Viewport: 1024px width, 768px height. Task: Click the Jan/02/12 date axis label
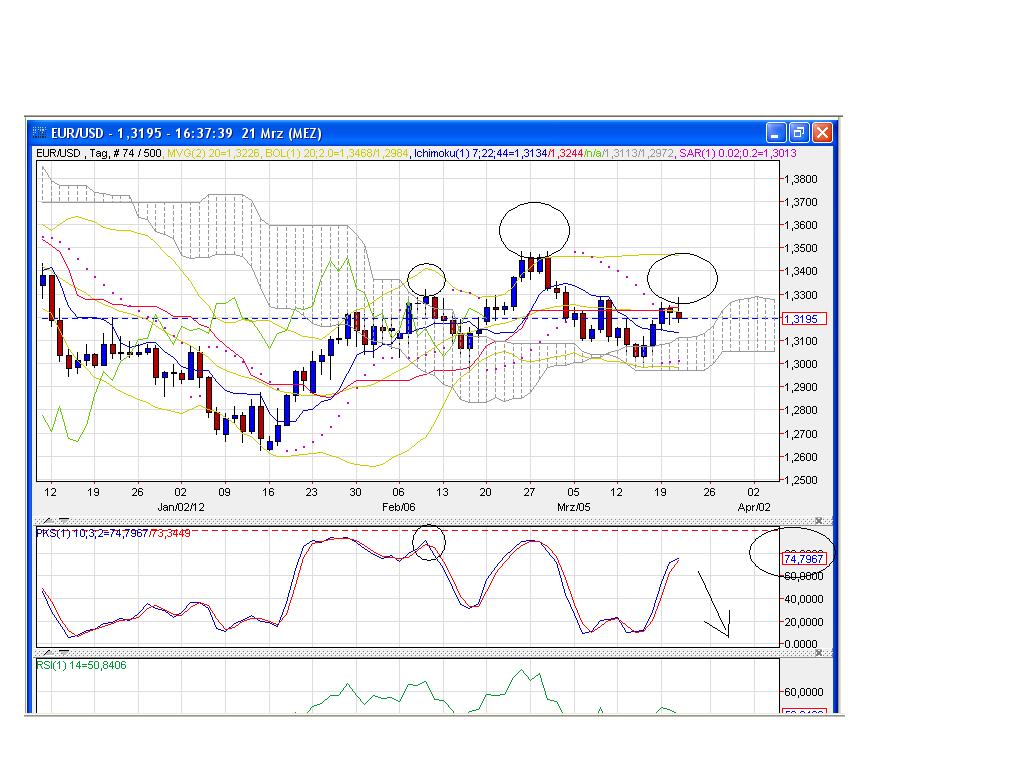click(181, 507)
